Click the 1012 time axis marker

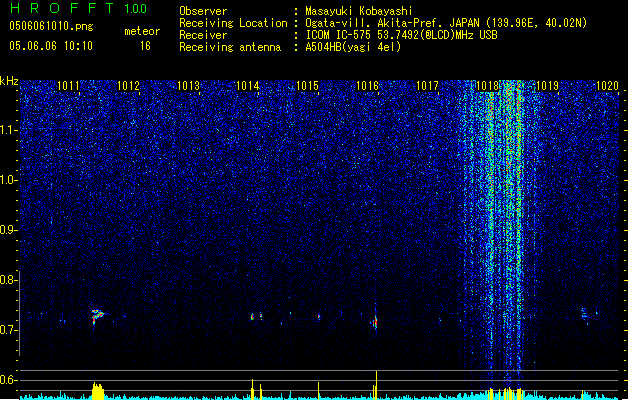[128, 86]
